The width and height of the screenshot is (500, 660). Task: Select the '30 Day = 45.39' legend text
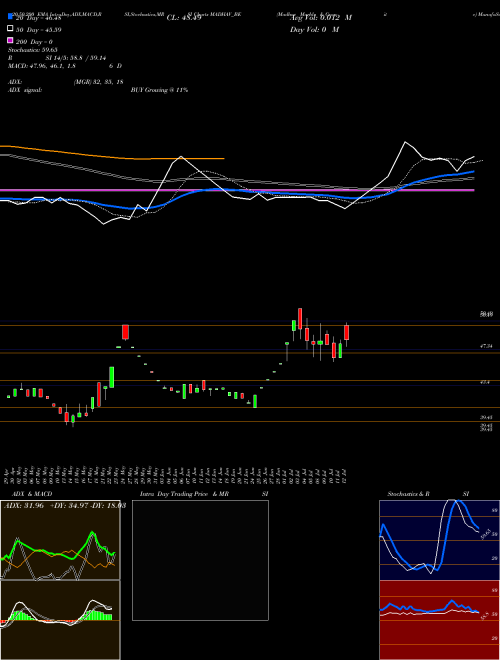(x=38, y=29)
